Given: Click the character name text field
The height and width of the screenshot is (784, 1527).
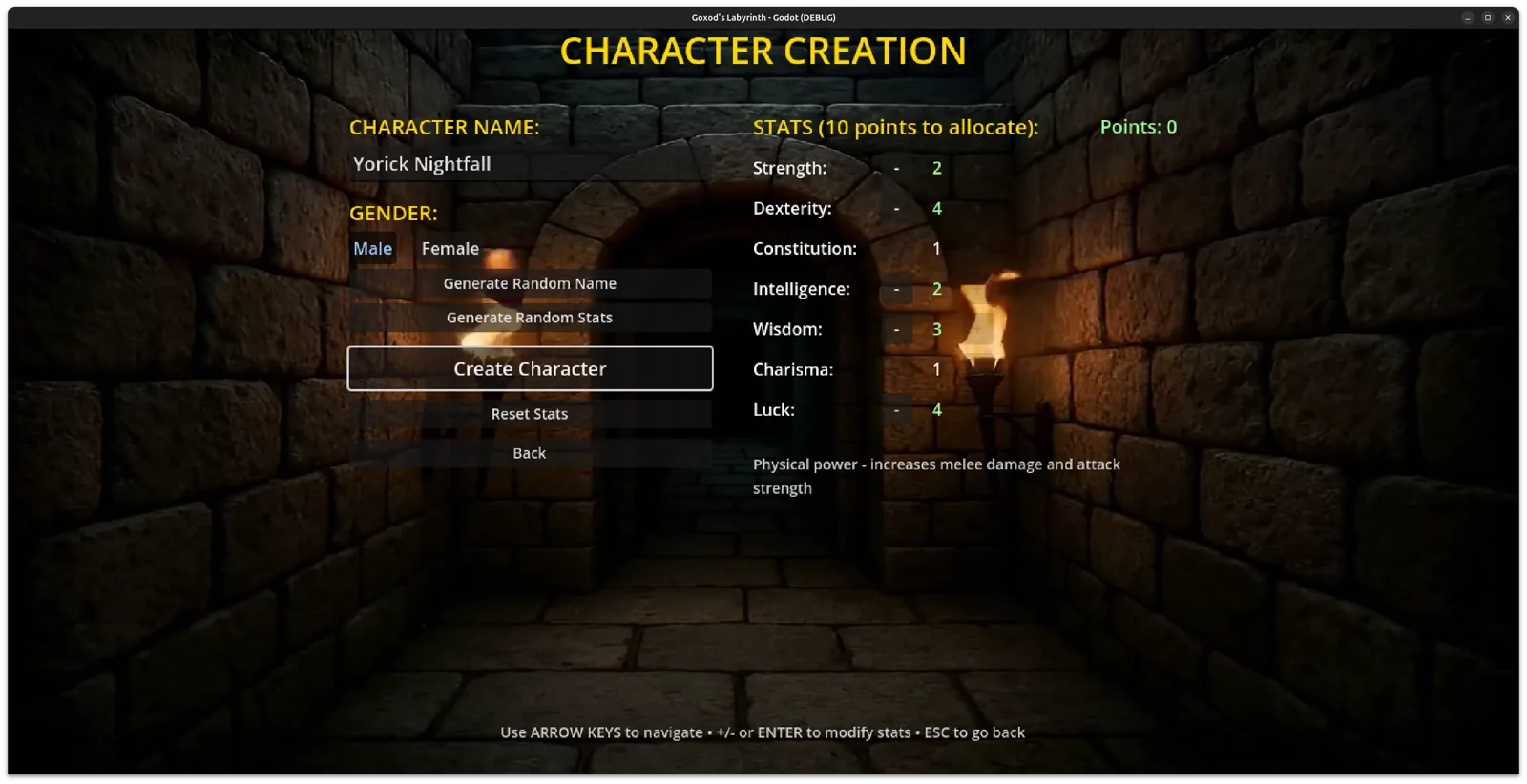Looking at the screenshot, I should pos(530,165).
